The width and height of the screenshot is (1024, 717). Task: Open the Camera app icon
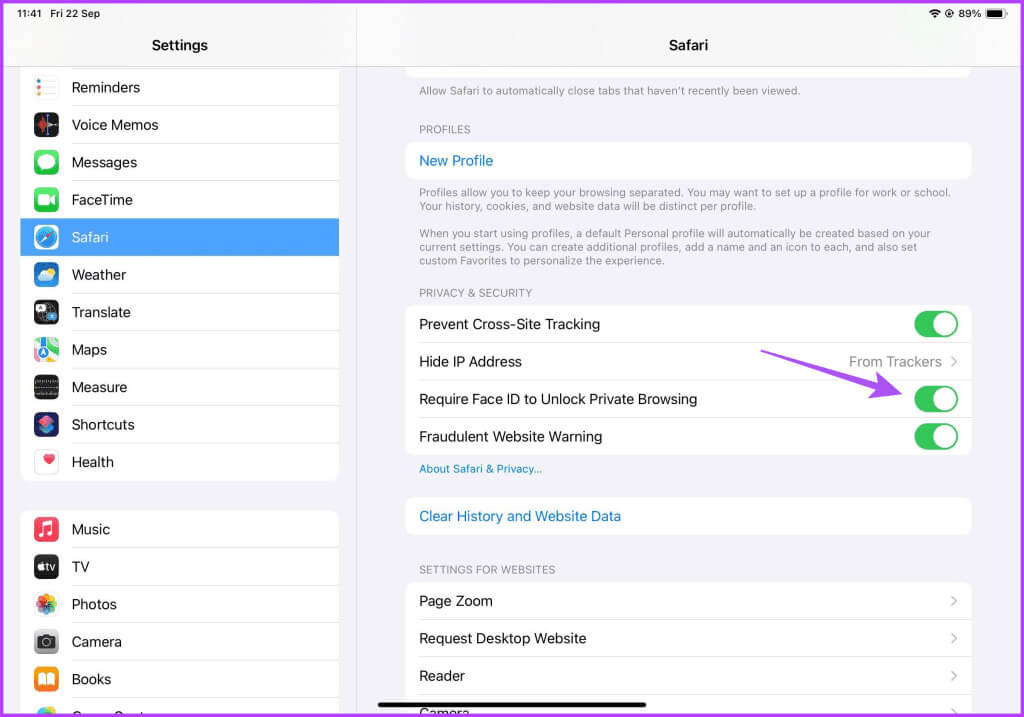point(46,642)
